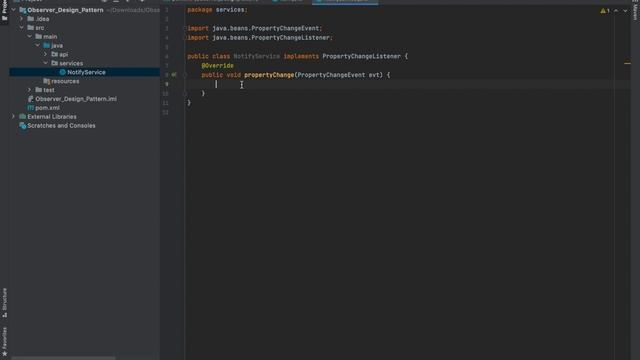Click the yellow warning stripe in the scrollbar
The image size is (640, 360).
pos(627,63)
